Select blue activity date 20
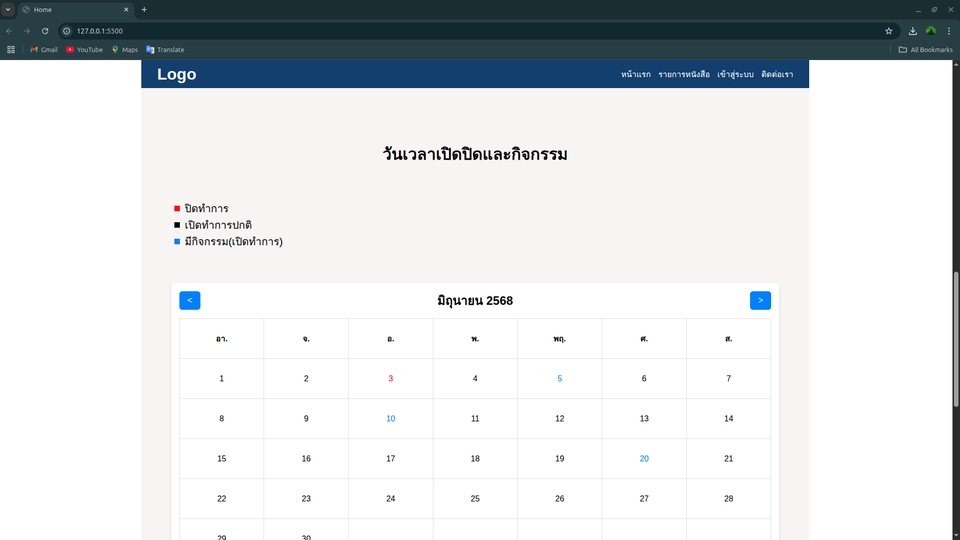The height and width of the screenshot is (540, 960). click(644, 459)
